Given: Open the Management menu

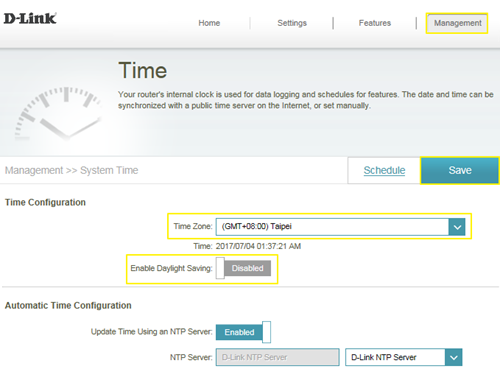Looking at the screenshot, I should (x=457, y=23).
